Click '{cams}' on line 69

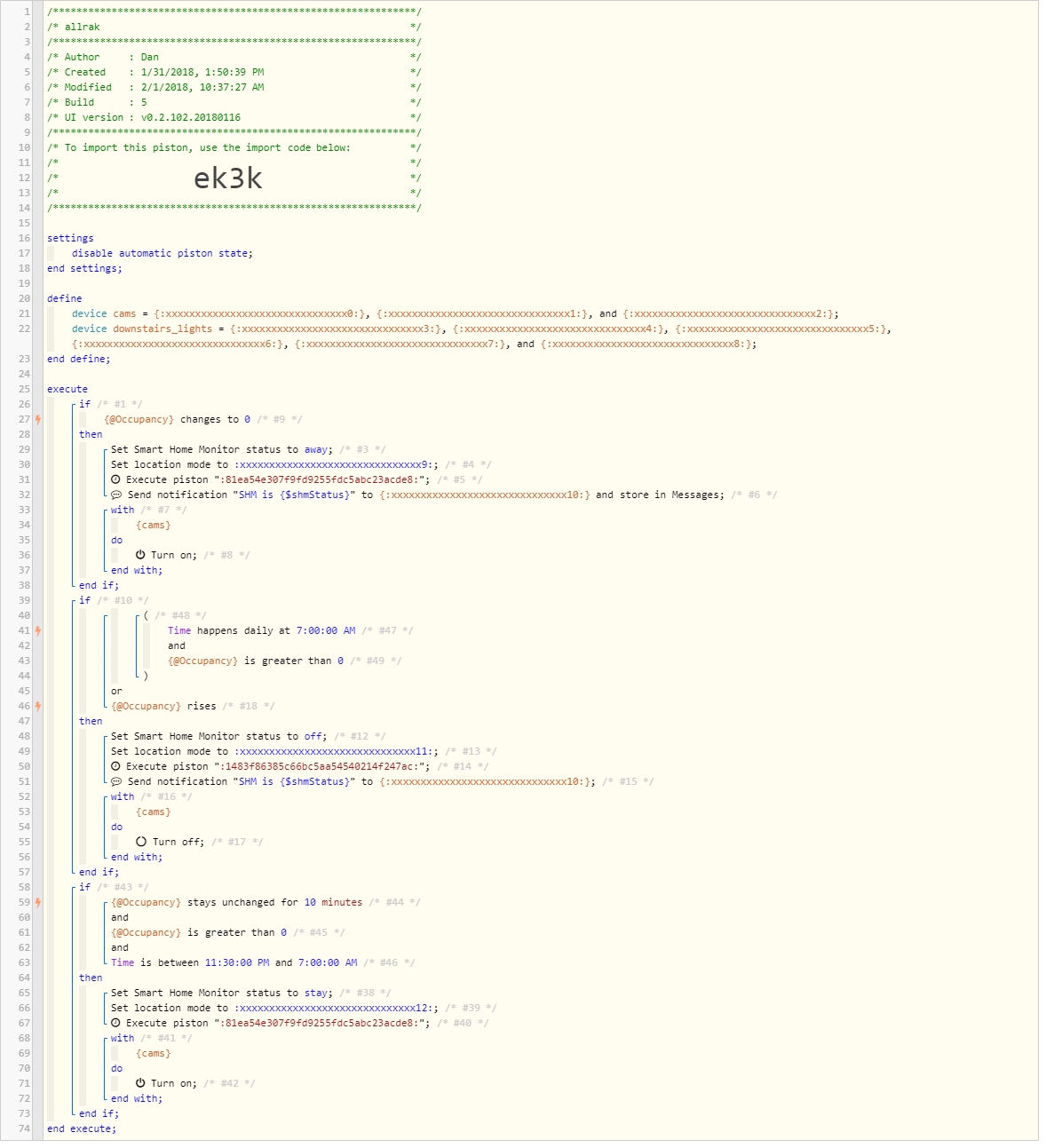154,1053
